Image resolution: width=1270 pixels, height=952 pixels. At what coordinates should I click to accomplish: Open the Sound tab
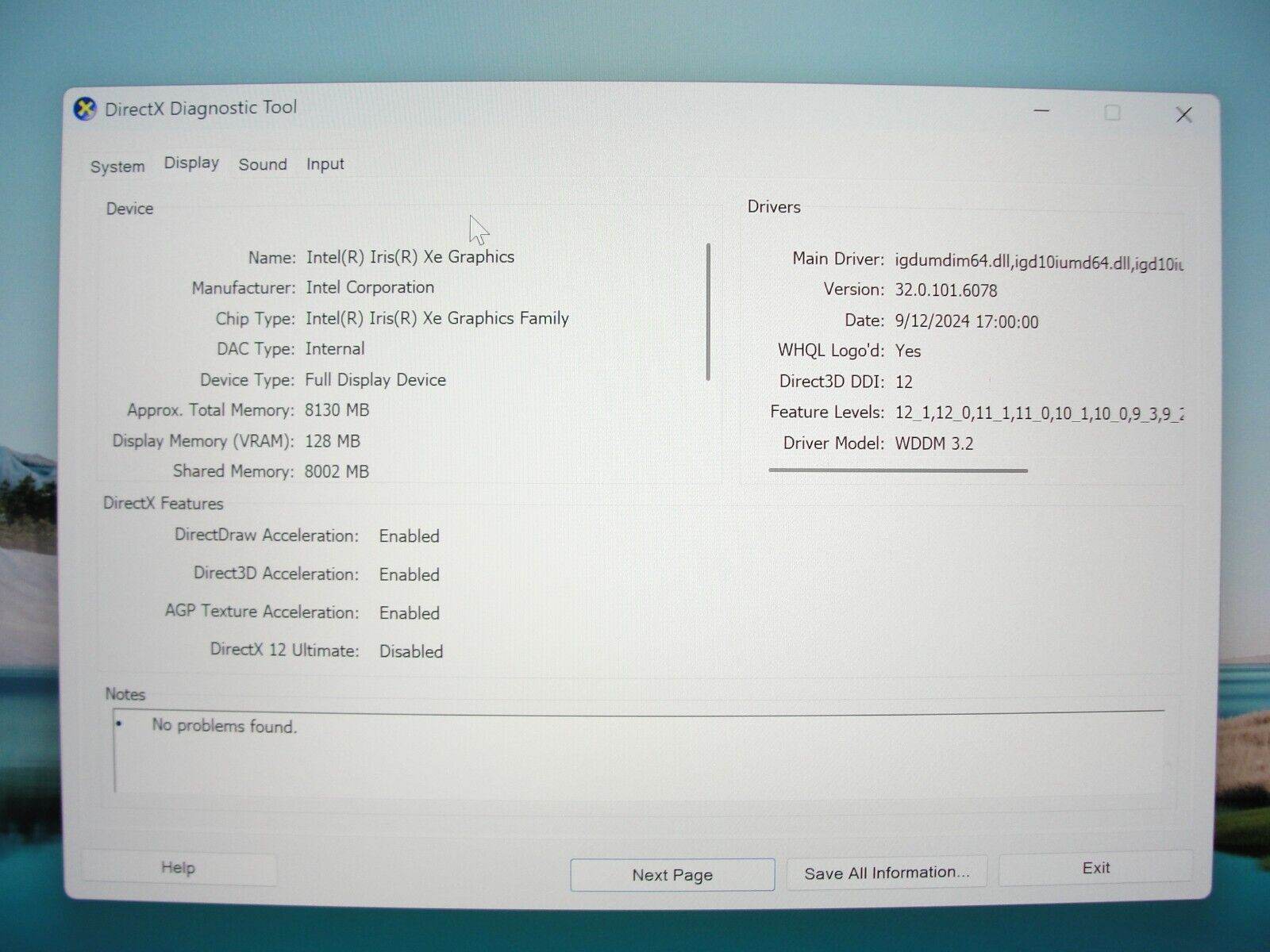point(263,165)
